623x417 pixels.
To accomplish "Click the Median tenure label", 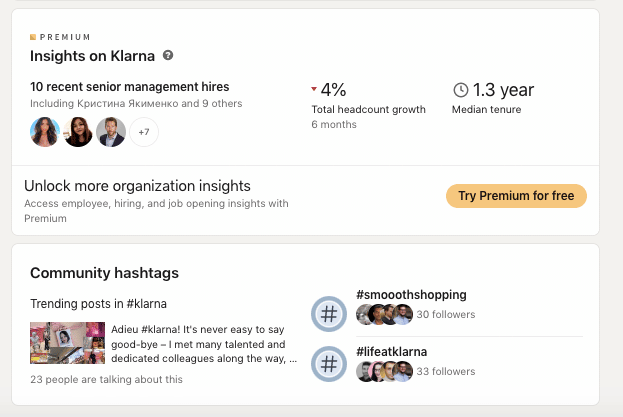I will (x=486, y=109).
